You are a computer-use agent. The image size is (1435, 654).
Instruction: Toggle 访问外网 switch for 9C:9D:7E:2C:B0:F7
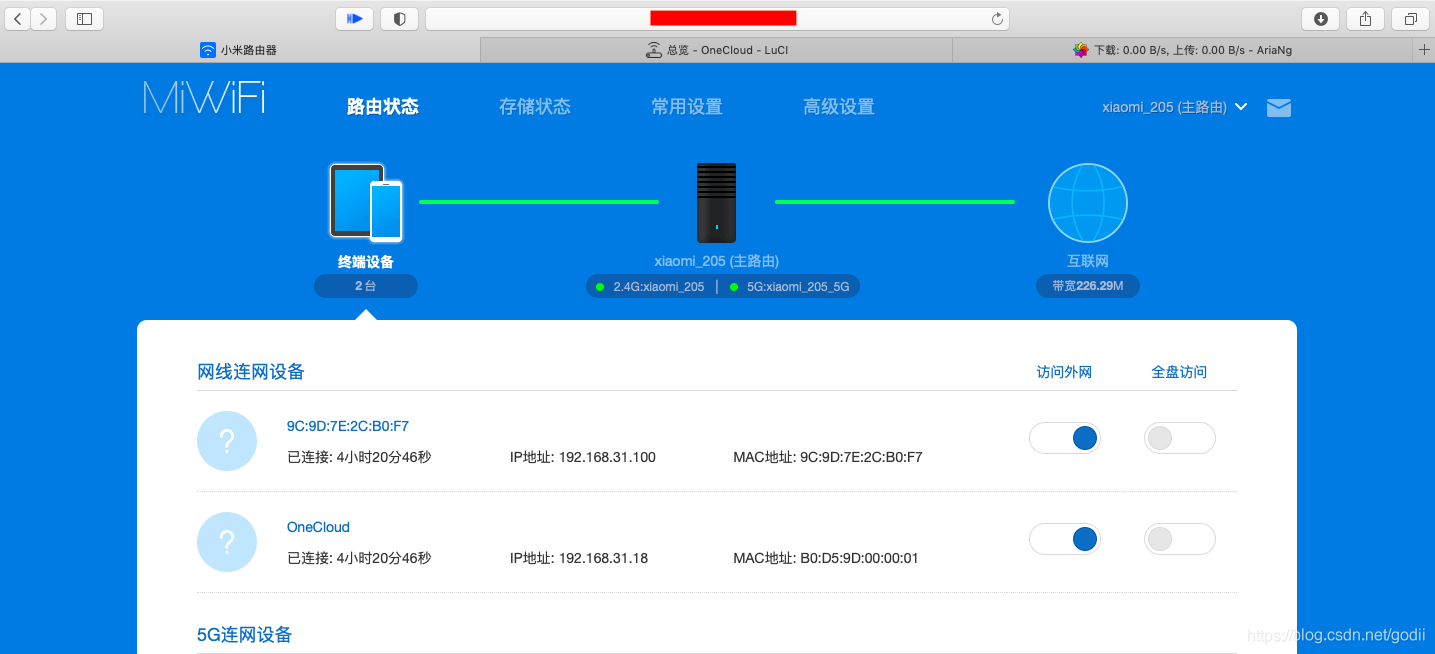(x=1064, y=438)
